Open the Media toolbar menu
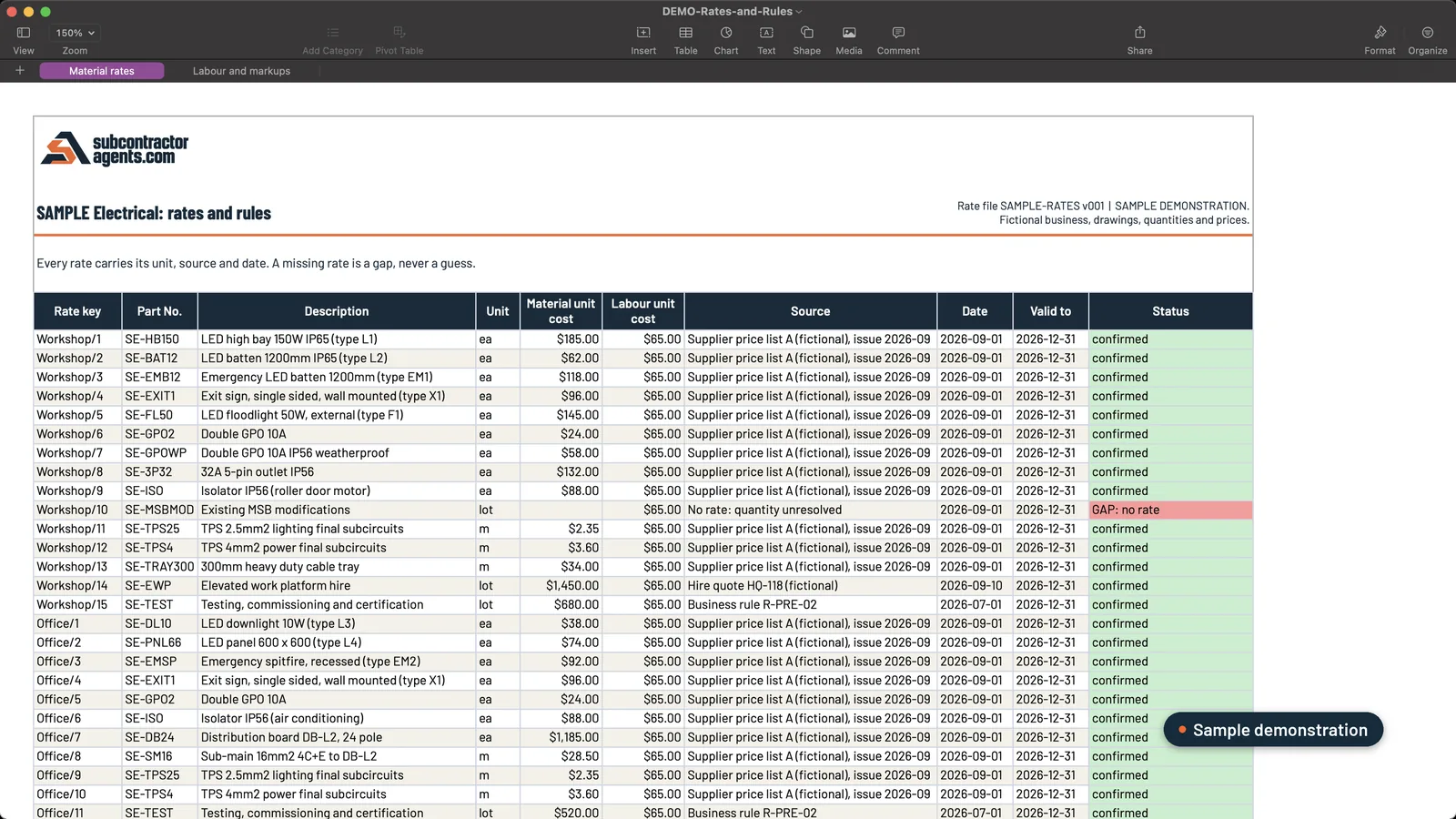This screenshot has width=1456, height=819. [849, 33]
